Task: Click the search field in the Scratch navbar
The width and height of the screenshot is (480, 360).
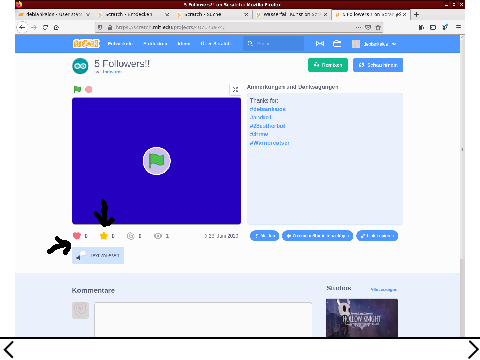Action: pyautogui.click(x=273, y=44)
